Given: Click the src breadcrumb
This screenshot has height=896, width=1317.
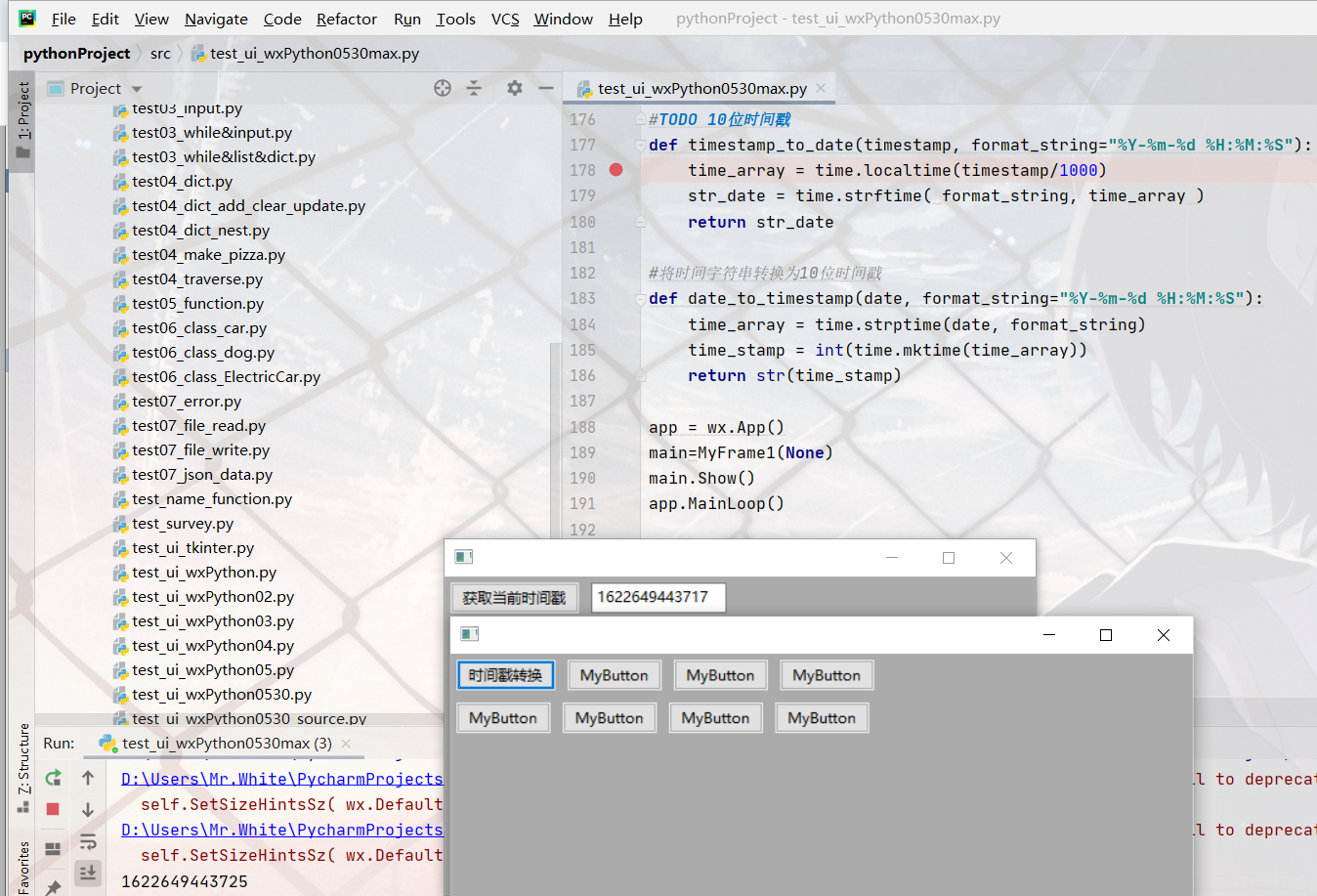Looking at the screenshot, I should pyautogui.click(x=160, y=54).
